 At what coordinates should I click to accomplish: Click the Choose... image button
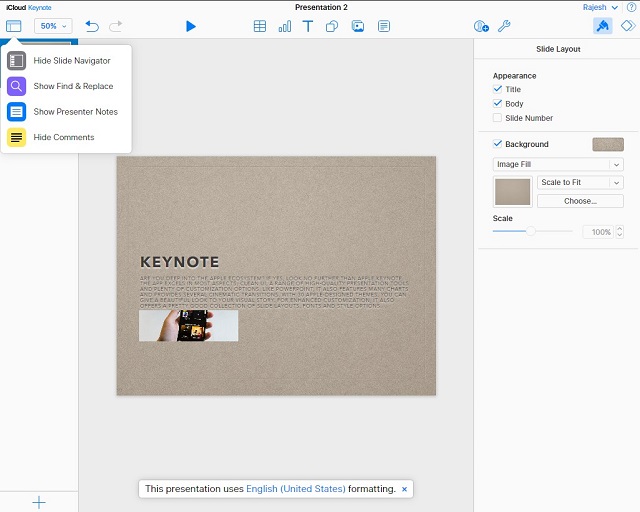[x=580, y=201]
